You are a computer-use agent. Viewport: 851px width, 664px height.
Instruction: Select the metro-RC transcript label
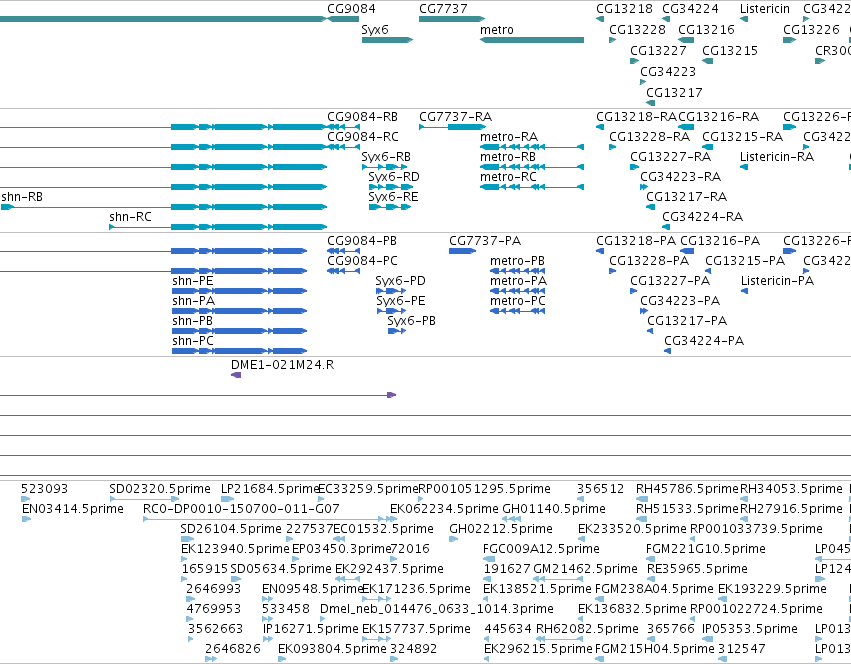pyautogui.click(x=508, y=177)
